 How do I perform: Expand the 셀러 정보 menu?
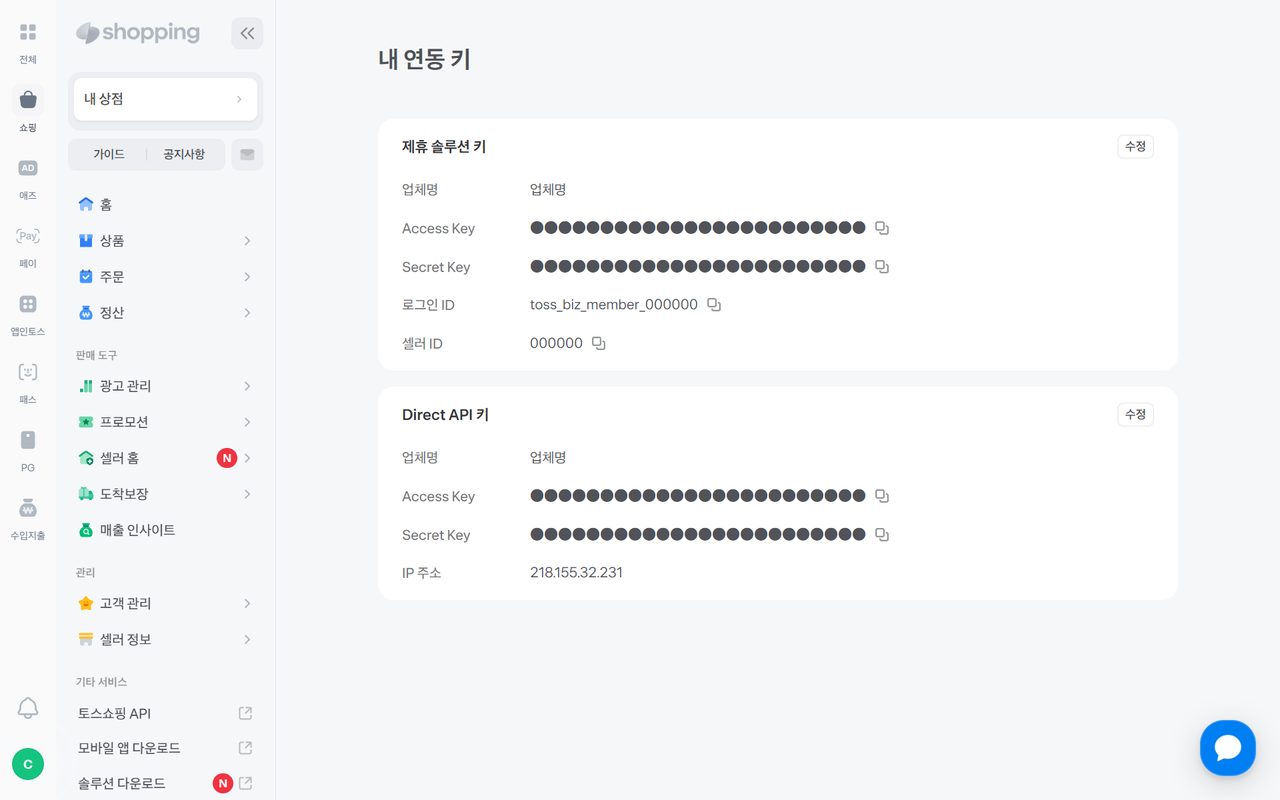pyautogui.click(x=165, y=640)
